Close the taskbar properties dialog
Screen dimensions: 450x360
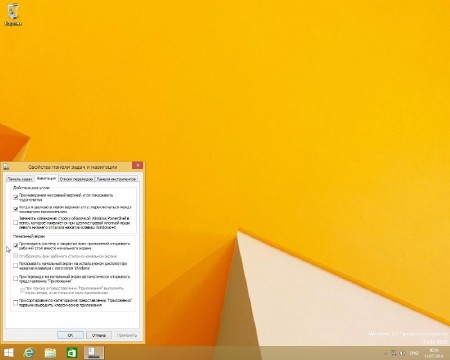(x=137, y=165)
